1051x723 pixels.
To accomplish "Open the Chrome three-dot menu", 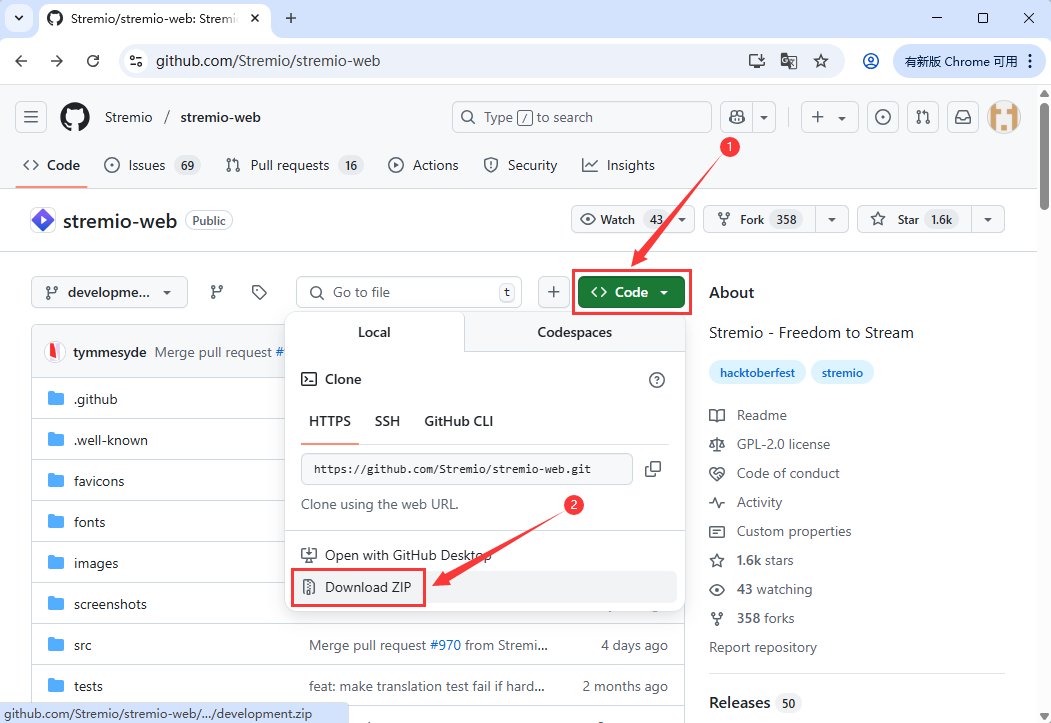I will click(x=1030, y=61).
